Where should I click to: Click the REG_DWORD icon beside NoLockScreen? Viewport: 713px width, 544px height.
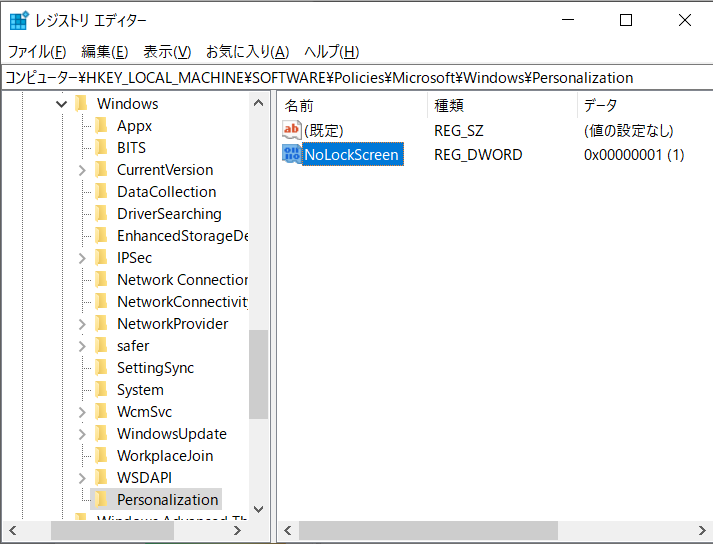(292, 154)
